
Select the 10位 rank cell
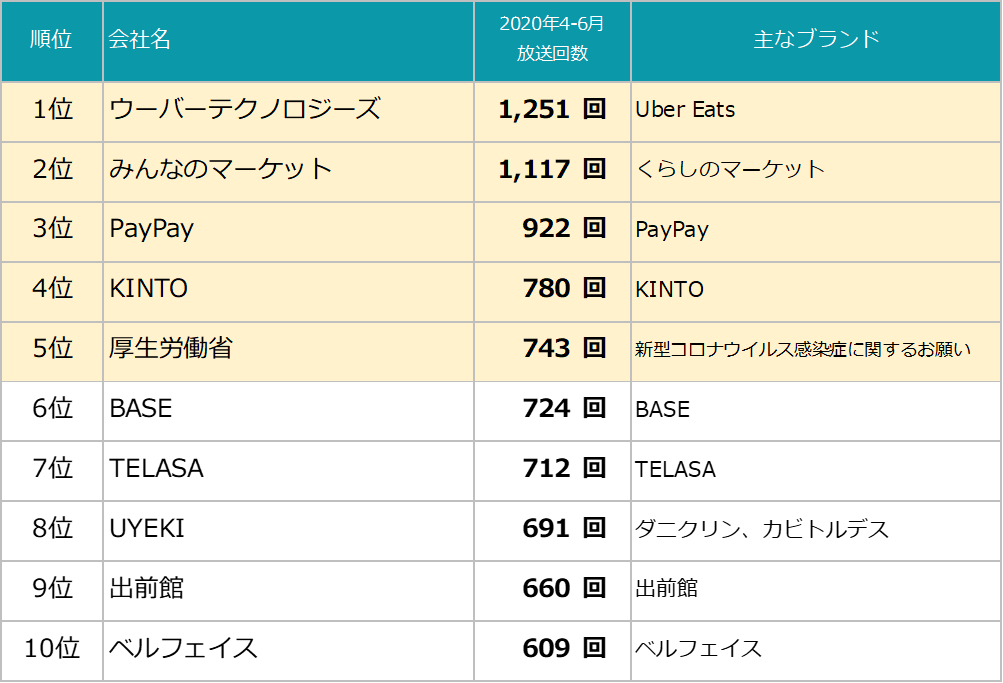click(52, 649)
